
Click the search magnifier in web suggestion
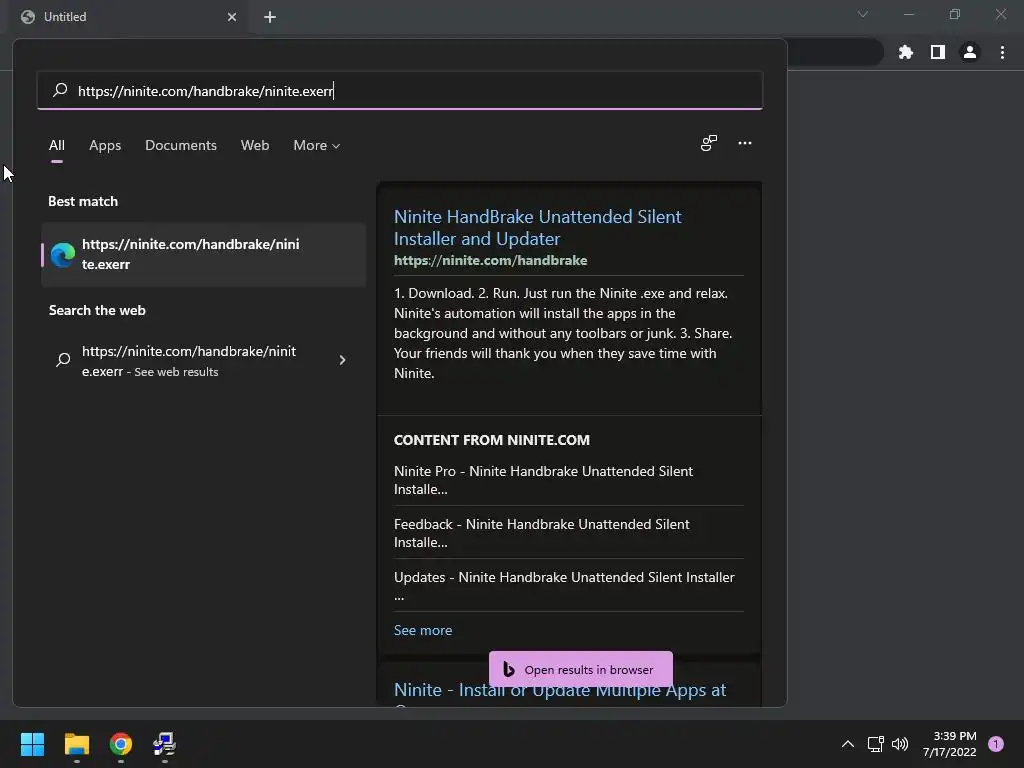tap(63, 360)
